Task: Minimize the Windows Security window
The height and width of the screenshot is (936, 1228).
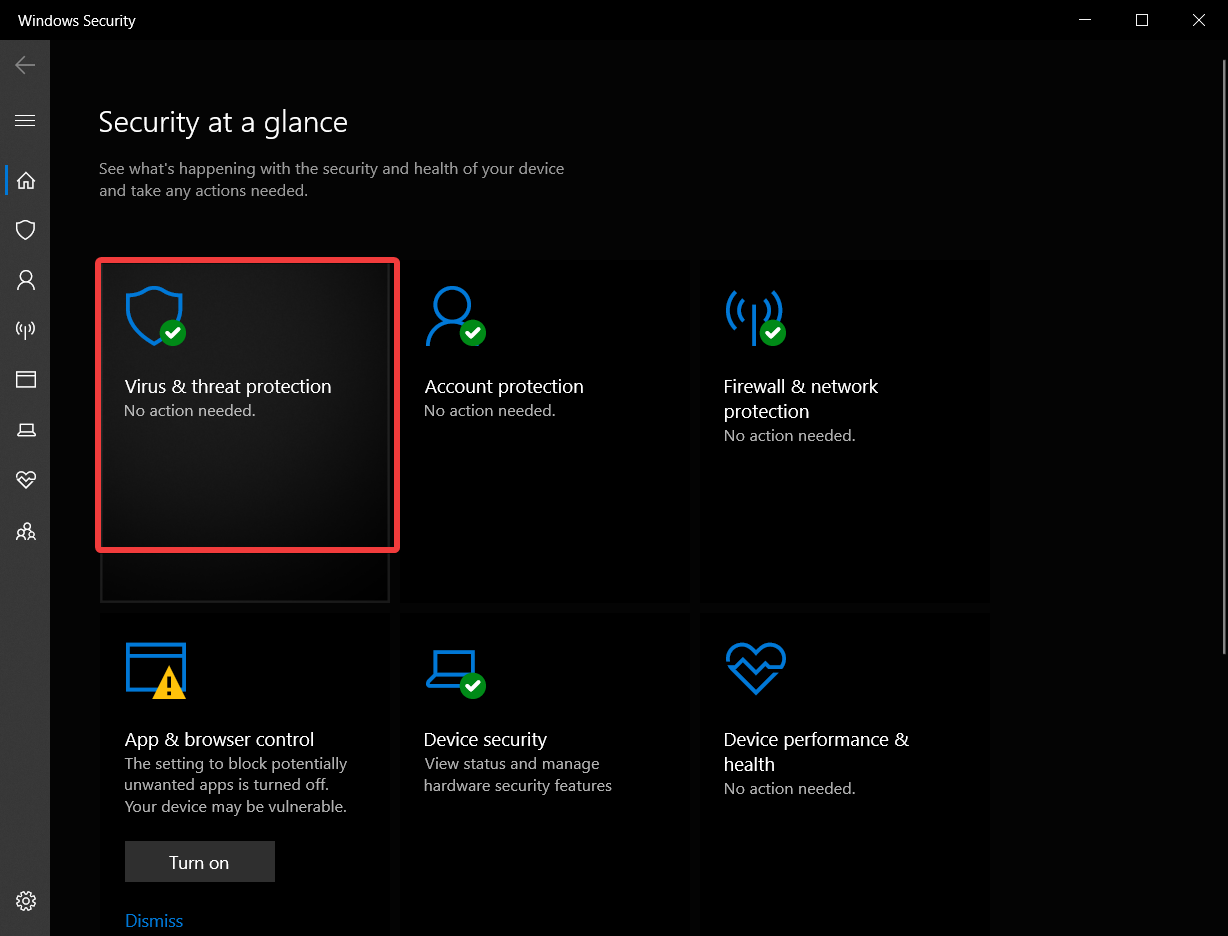Action: pyautogui.click(x=1085, y=20)
